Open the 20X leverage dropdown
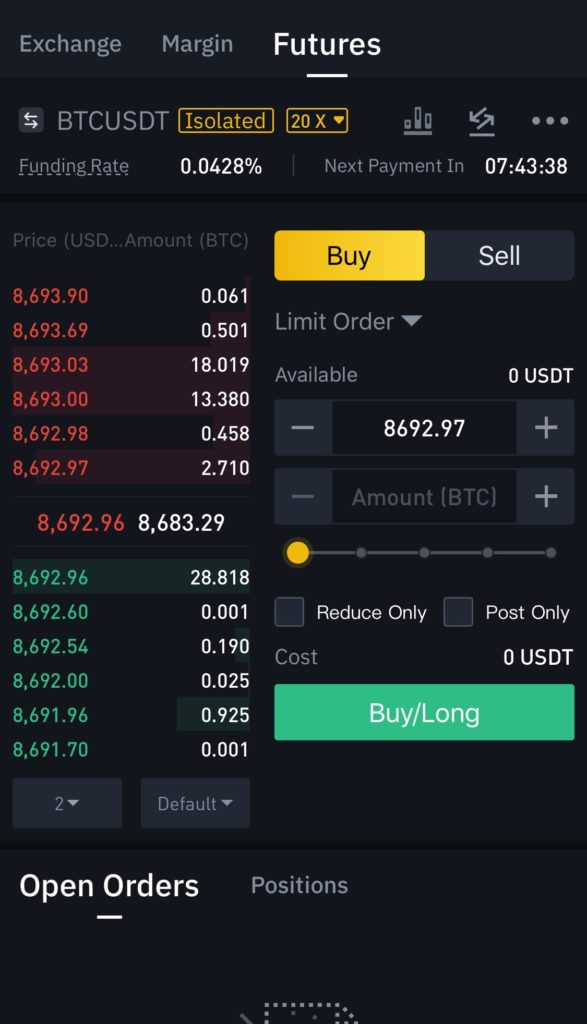This screenshot has height=1024, width=587. coord(317,121)
